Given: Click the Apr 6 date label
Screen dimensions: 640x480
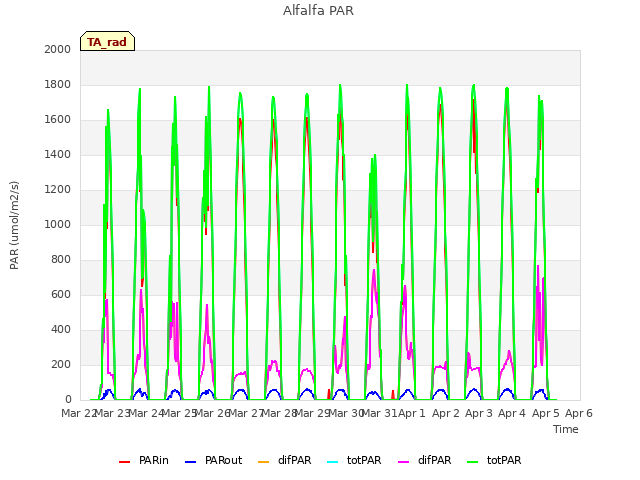Looking at the screenshot, I should click(x=579, y=413).
